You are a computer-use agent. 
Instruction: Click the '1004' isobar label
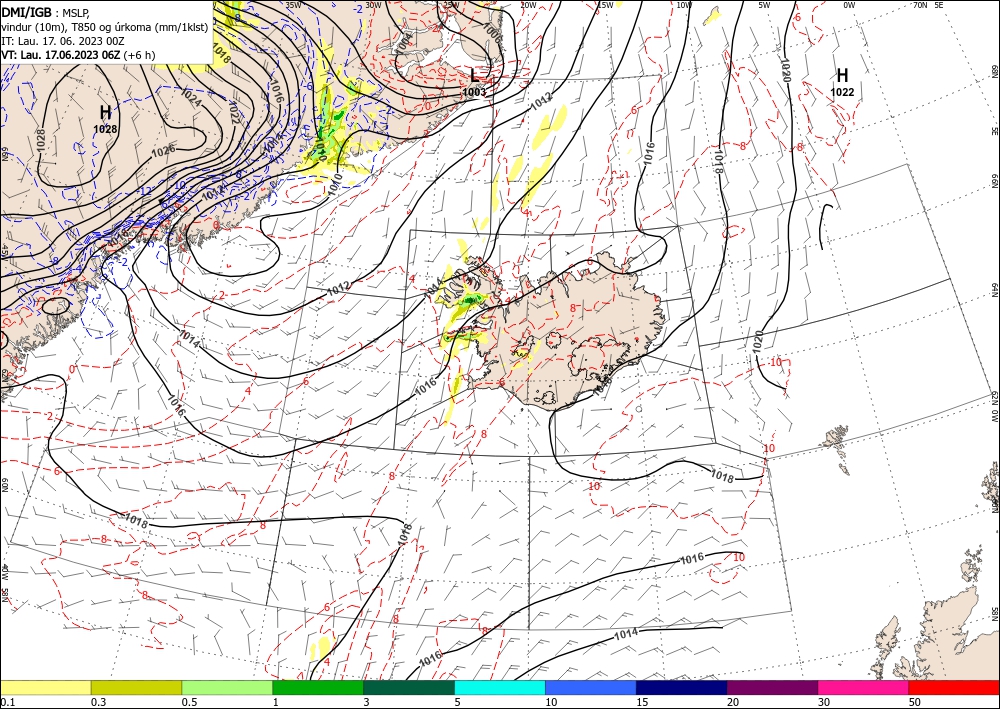[404, 41]
